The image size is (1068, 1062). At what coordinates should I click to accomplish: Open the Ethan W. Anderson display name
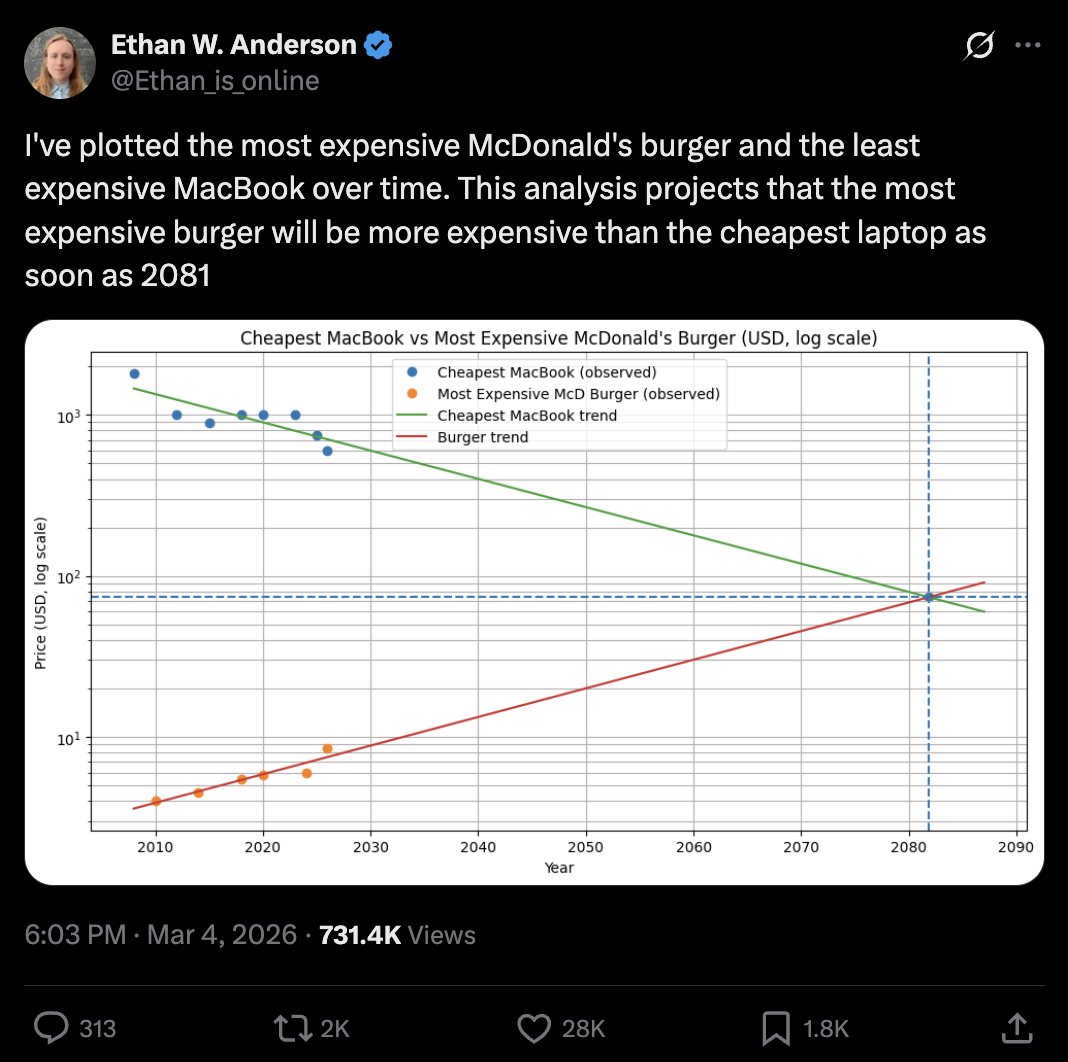pos(233,45)
